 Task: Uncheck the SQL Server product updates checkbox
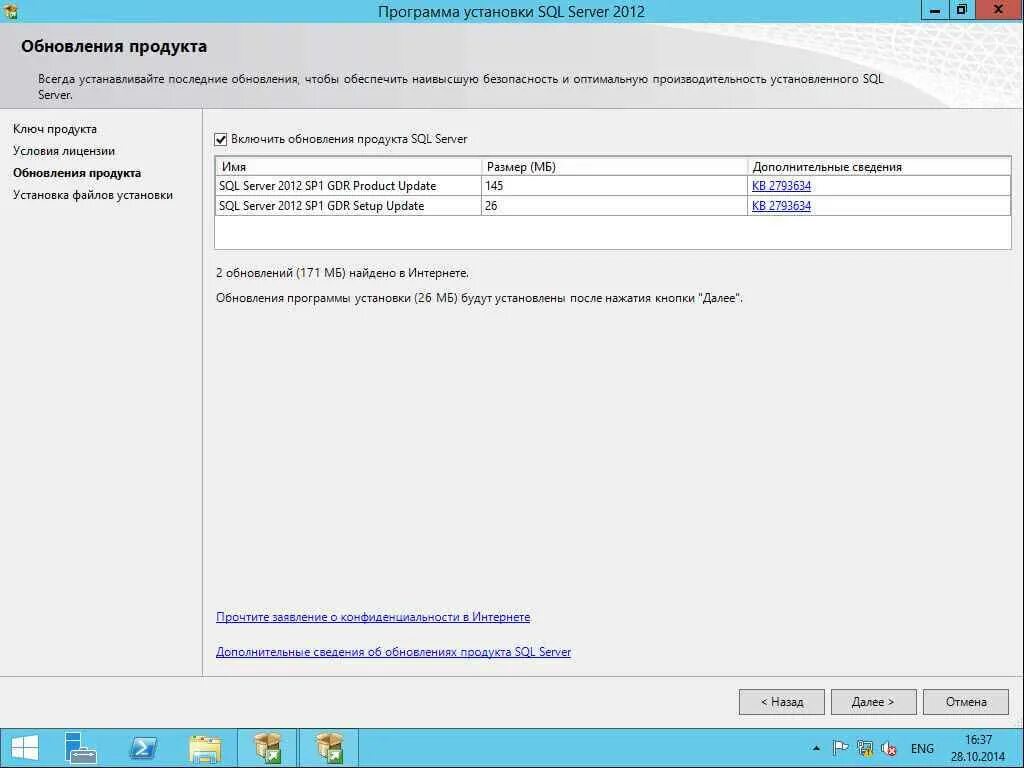point(221,139)
